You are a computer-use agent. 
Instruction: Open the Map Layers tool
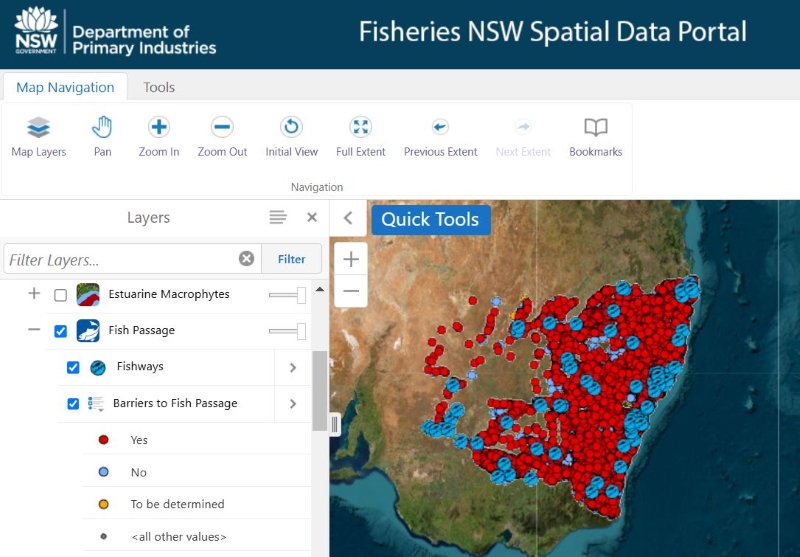coord(39,137)
